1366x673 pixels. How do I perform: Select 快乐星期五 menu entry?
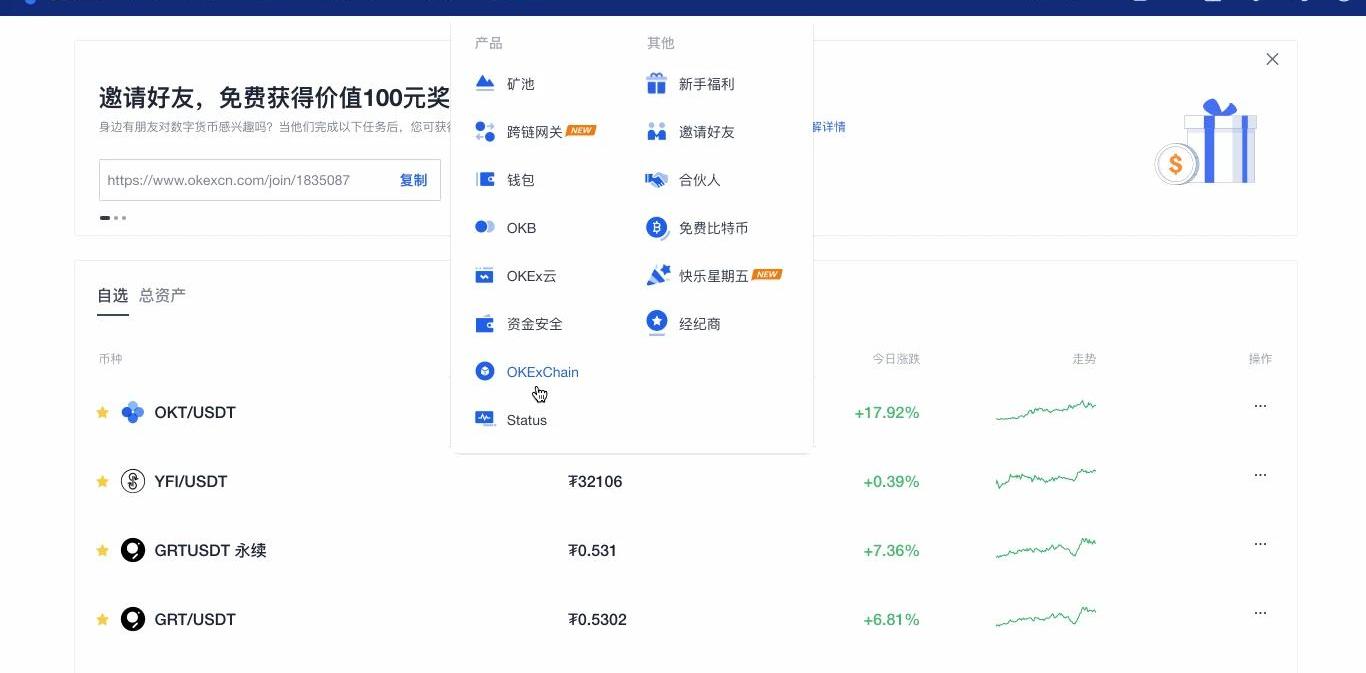[714, 276]
